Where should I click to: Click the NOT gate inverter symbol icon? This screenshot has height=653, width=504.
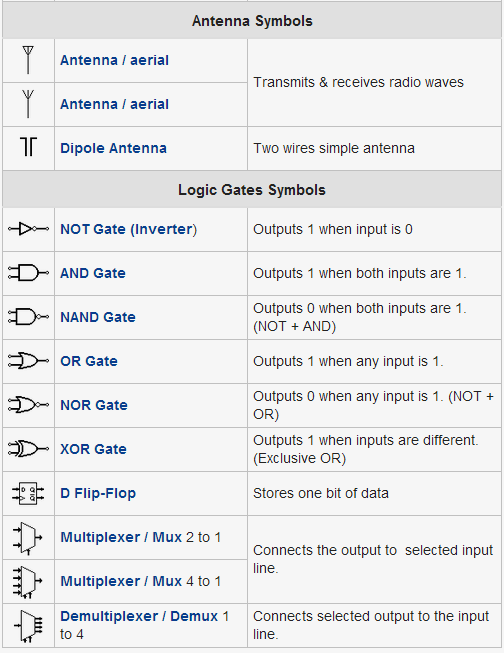pyautogui.click(x=28, y=229)
